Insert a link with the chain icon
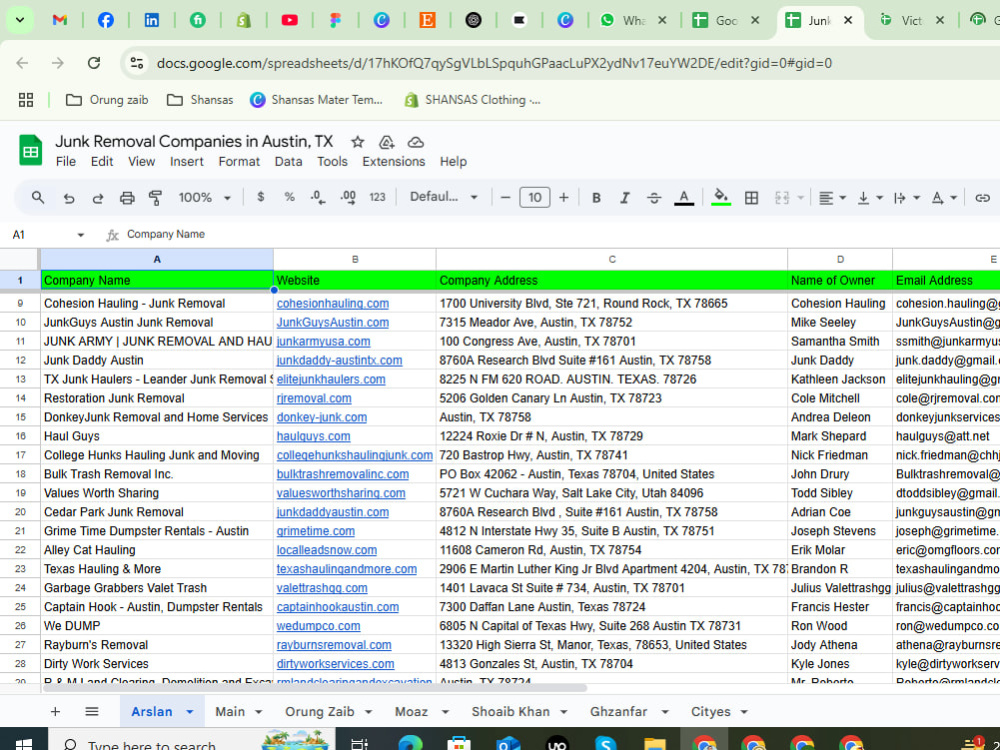Viewport: 1000px width, 750px height. coord(982,198)
